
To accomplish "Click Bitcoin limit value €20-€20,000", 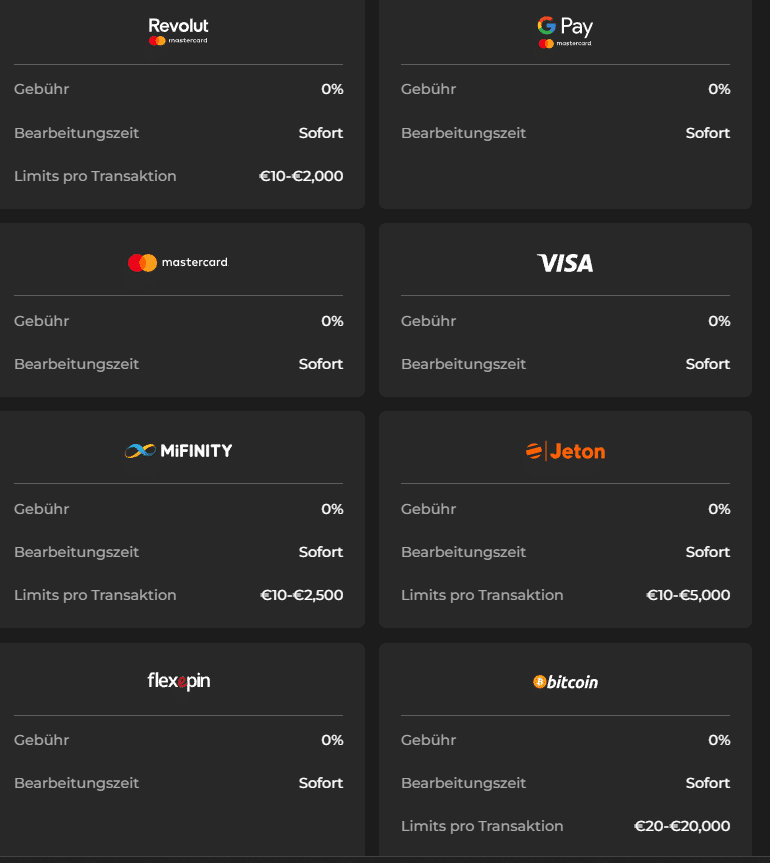I will (x=682, y=826).
